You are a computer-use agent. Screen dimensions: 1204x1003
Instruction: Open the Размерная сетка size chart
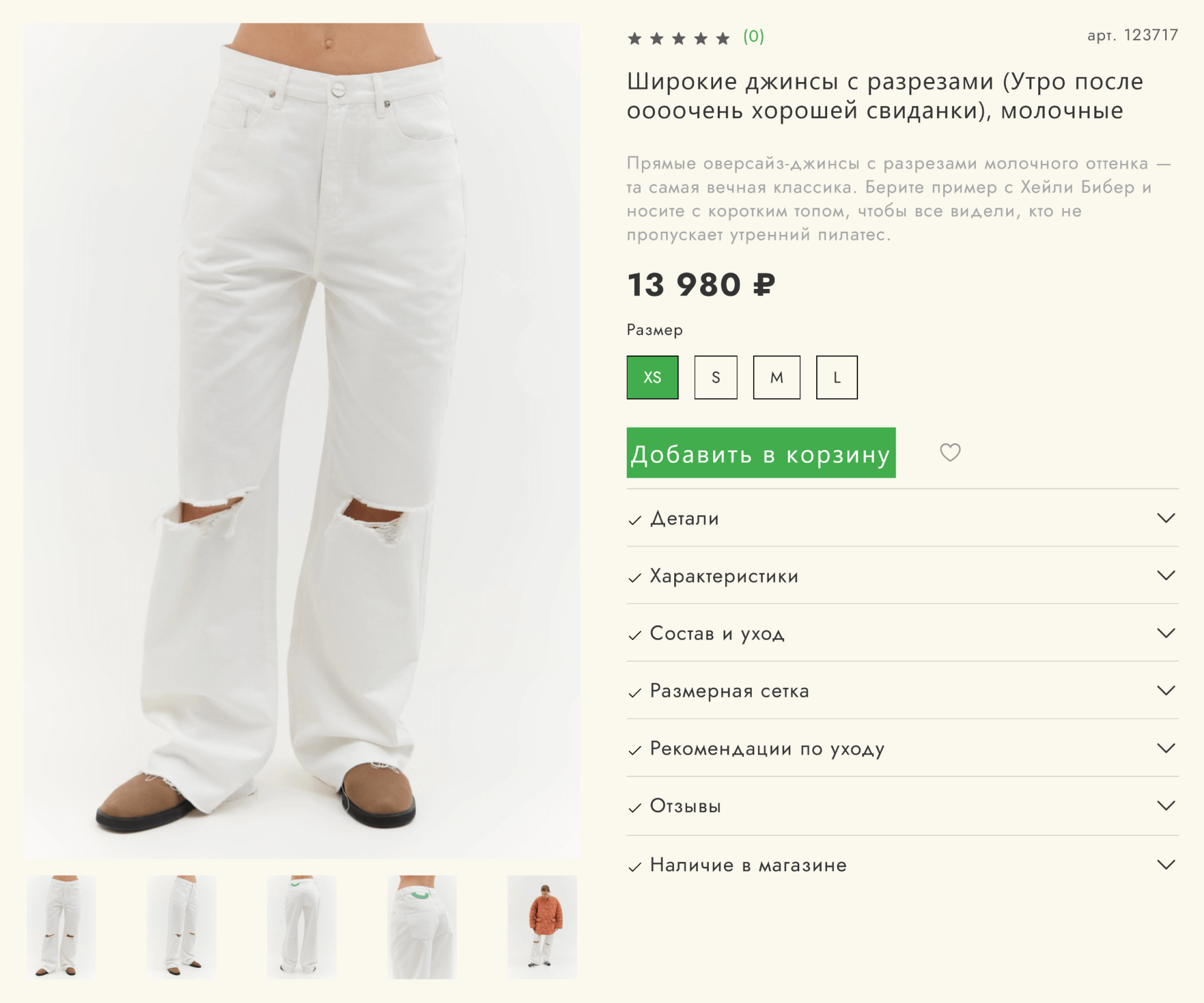(729, 691)
